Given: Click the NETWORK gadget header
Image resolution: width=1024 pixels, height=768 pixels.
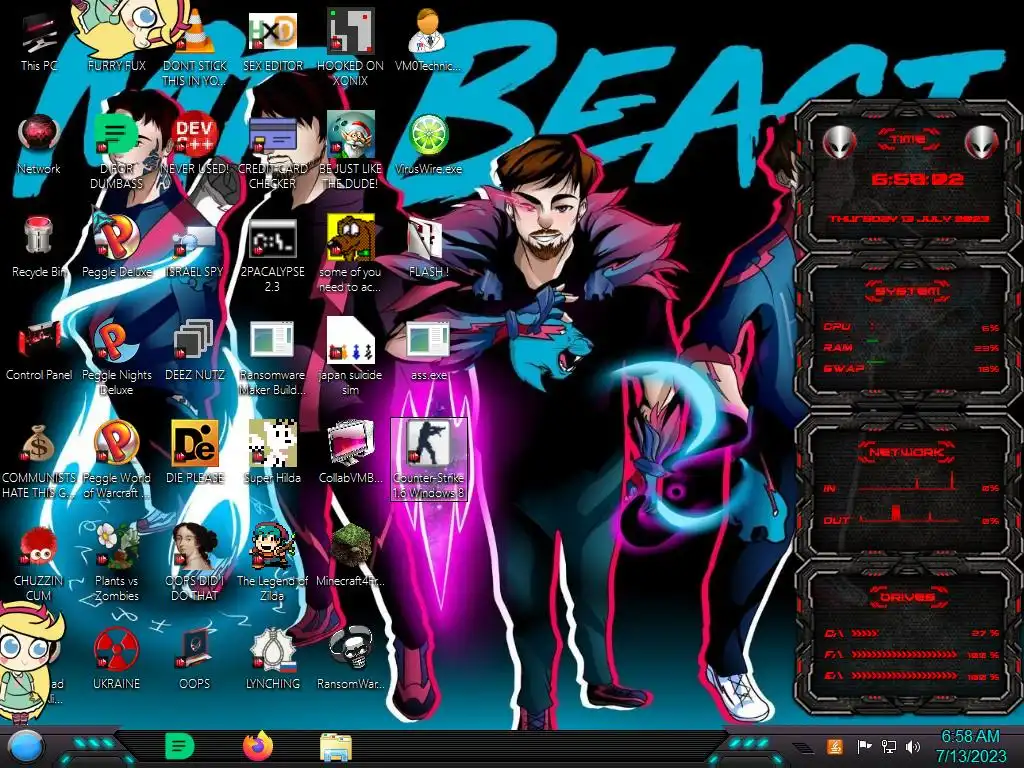Looking at the screenshot, I should [x=907, y=451].
